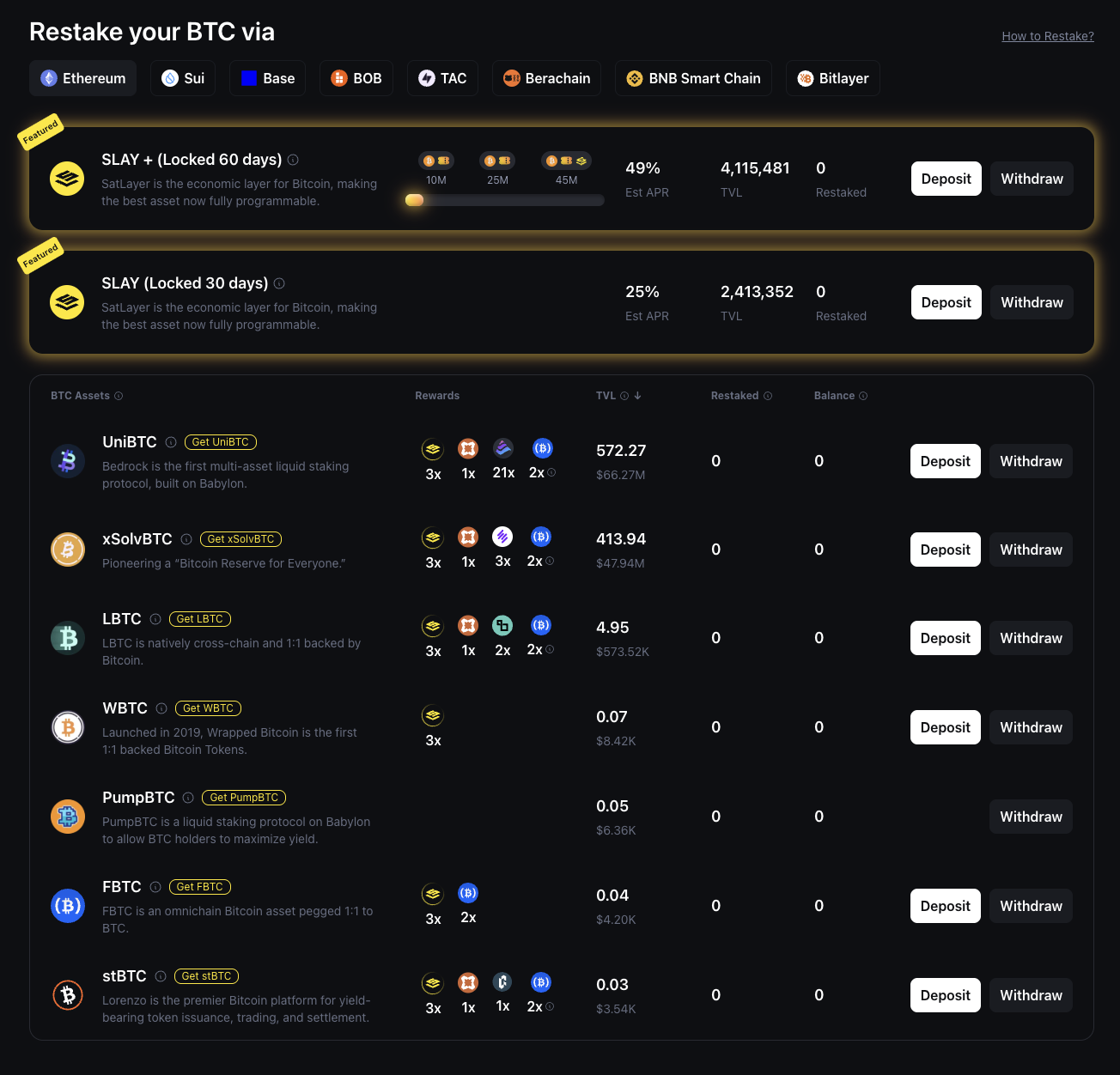Open the How to Restake? link
The image size is (1120, 1075).
(1048, 36)
